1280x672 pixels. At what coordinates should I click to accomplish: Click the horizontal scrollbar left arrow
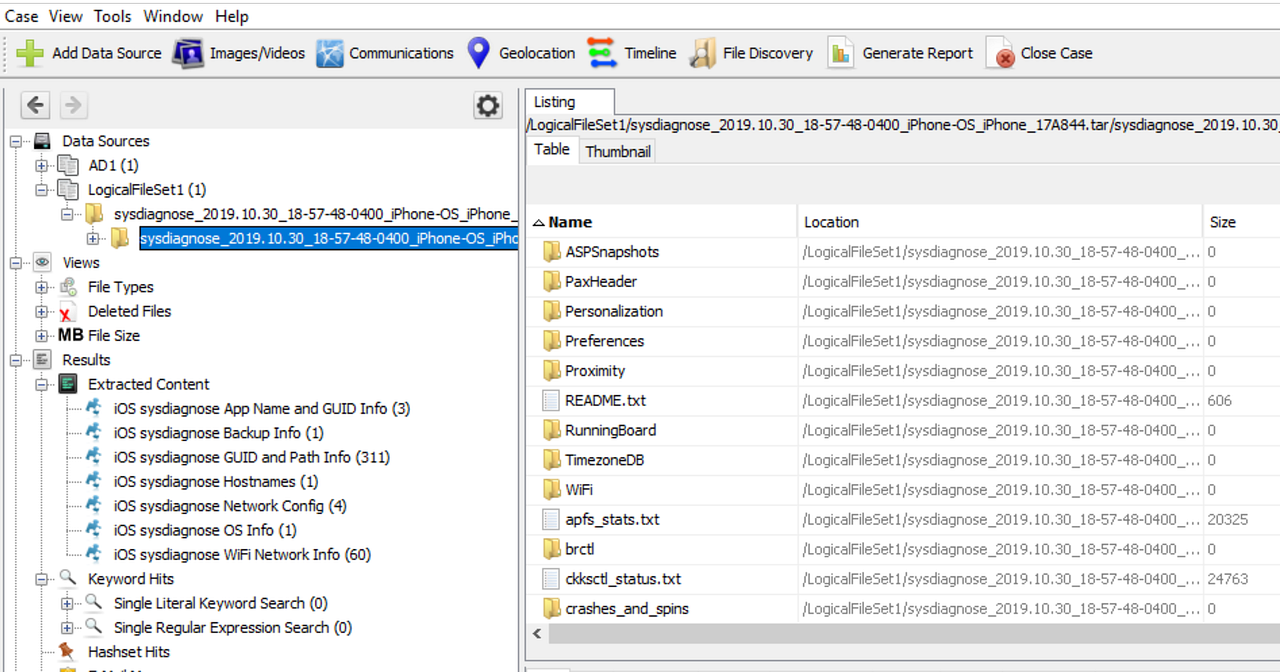point(538,634)
